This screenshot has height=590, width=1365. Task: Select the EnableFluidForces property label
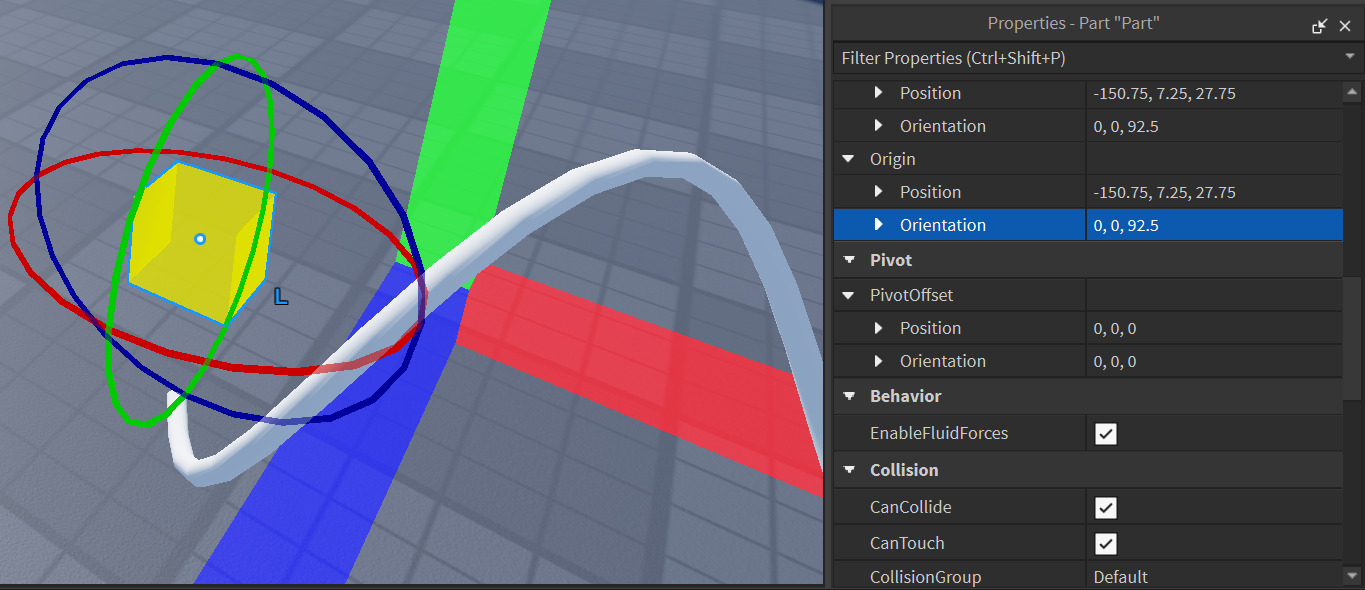click(x=939, y=433)
